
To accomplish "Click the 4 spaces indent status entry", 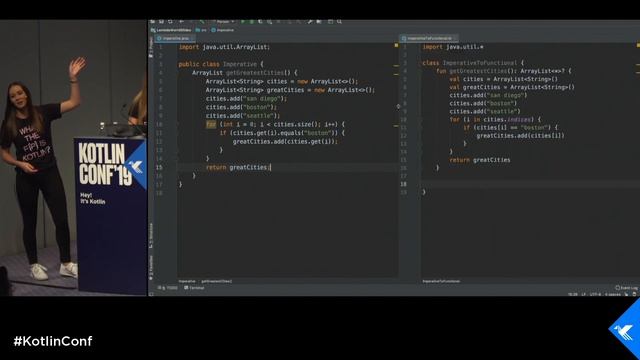I will pos(613,294).
